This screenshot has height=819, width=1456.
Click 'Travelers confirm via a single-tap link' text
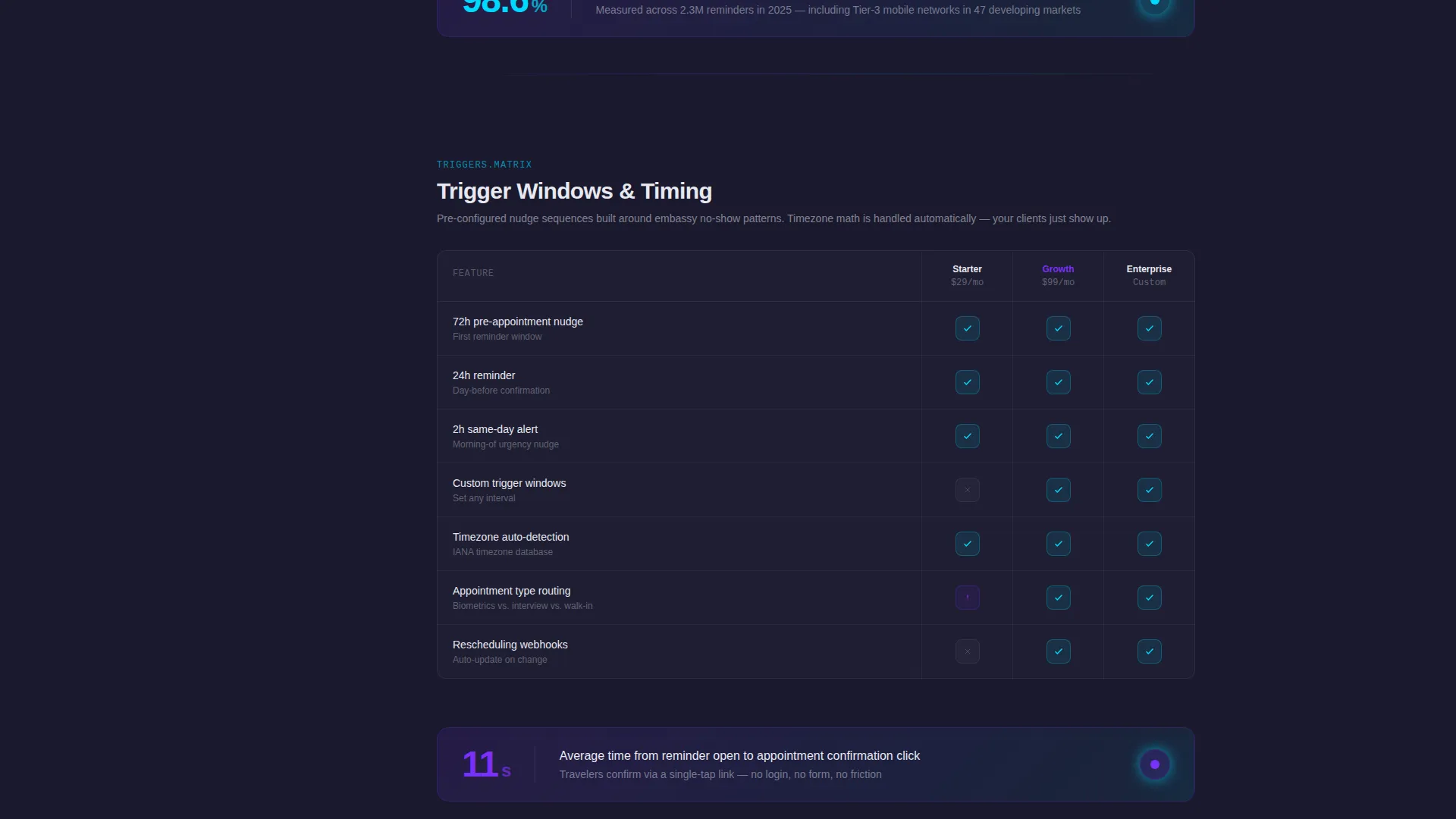tap(720, 774)
